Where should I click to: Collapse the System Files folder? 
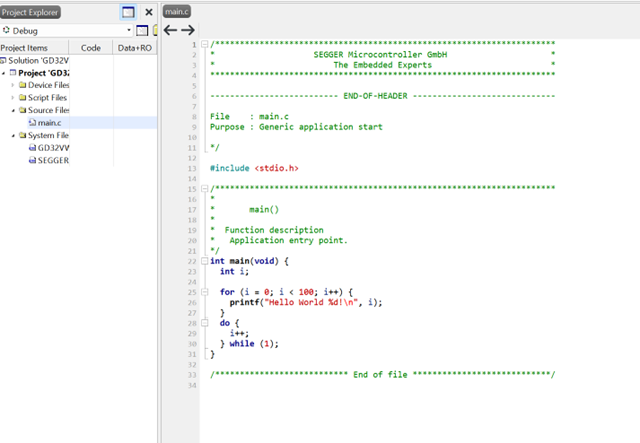pos(13,135)
